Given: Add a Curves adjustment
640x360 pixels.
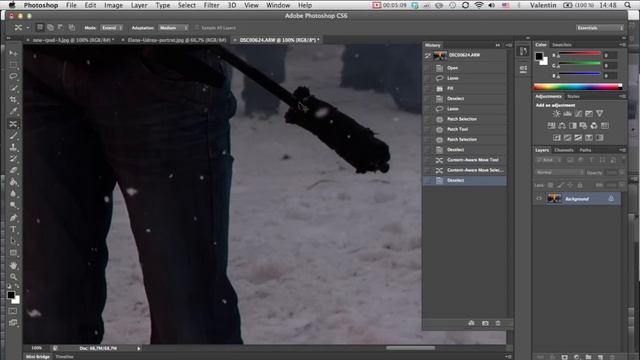Looking at the screenshot, I should tap(578, 114).
